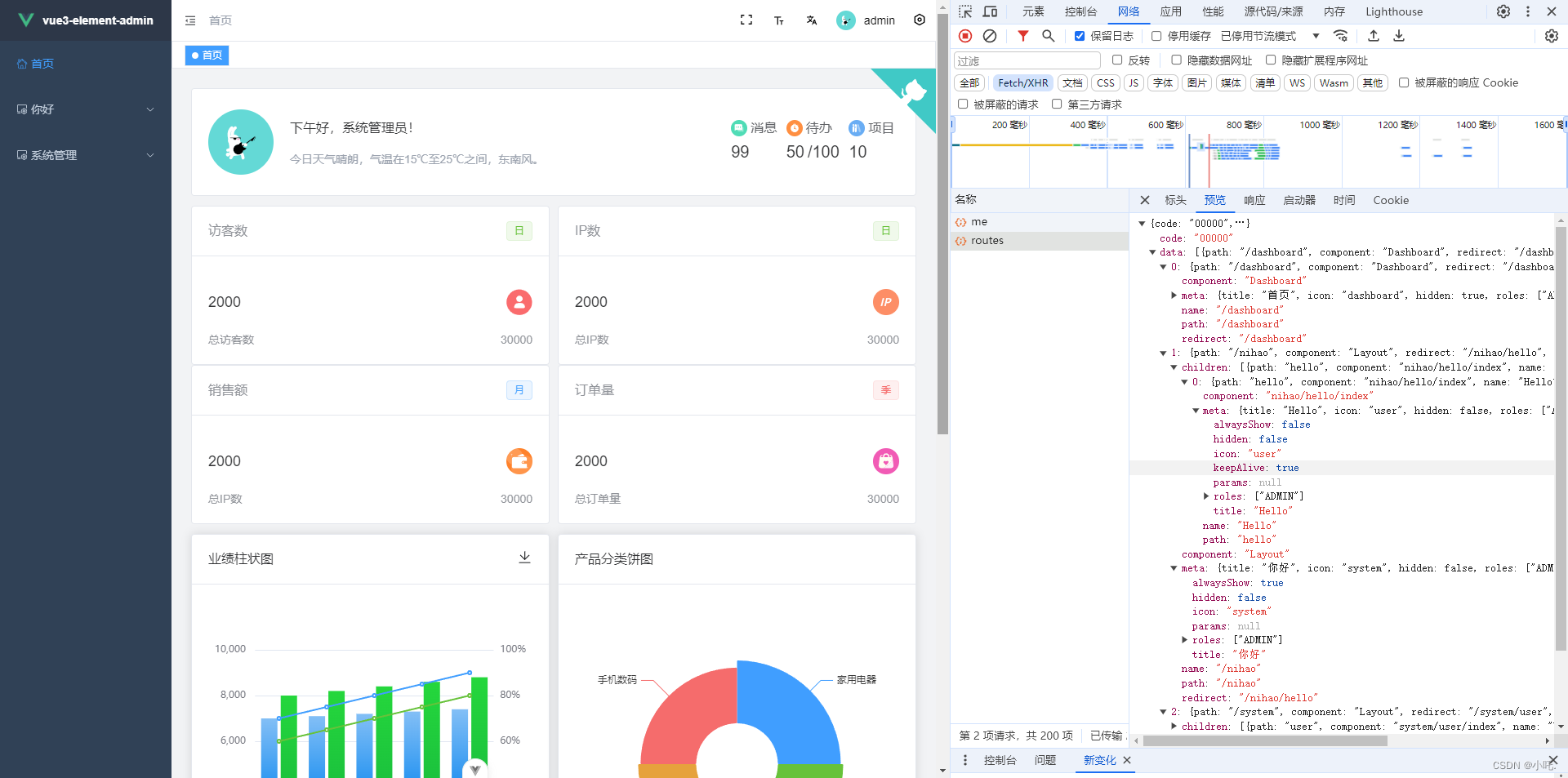Expand the first meta object 首页
This screenshot has width=1568, height=778.
(x=1174, y=296)
